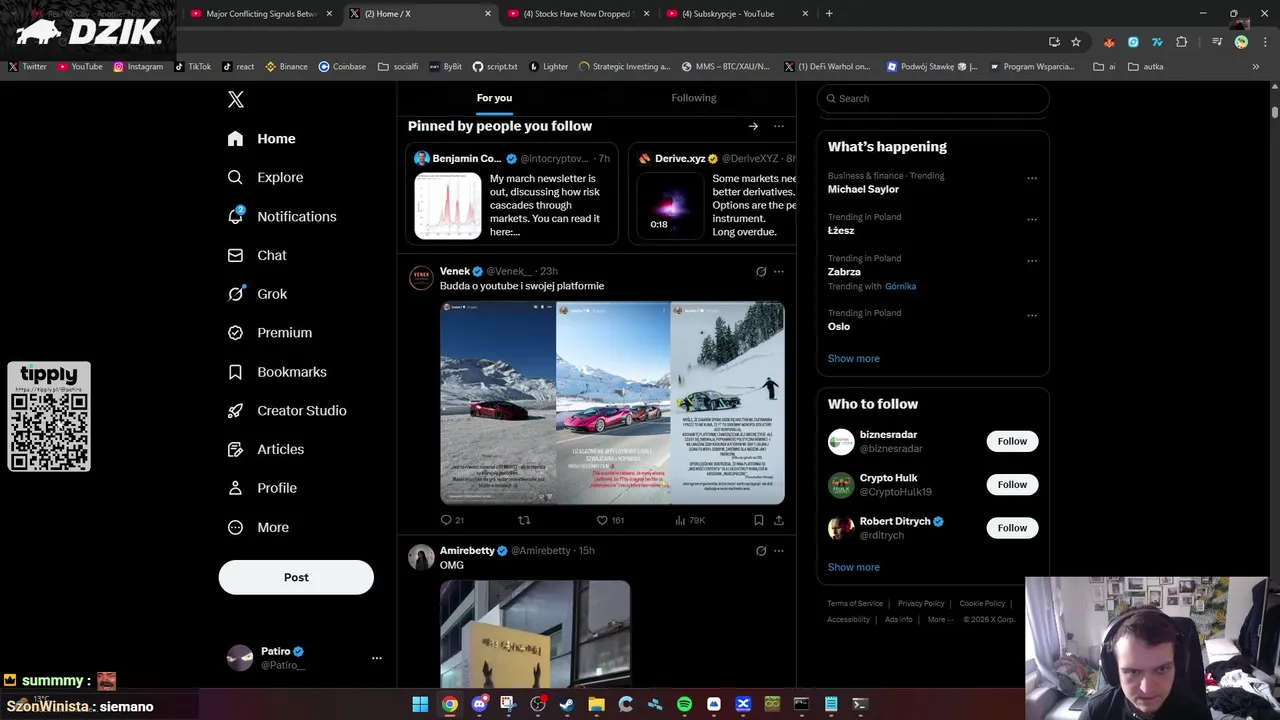Viewport: 1280px width, 720px height.
Task: Bookmark this page with the star icon
Action: [1076, 42]
